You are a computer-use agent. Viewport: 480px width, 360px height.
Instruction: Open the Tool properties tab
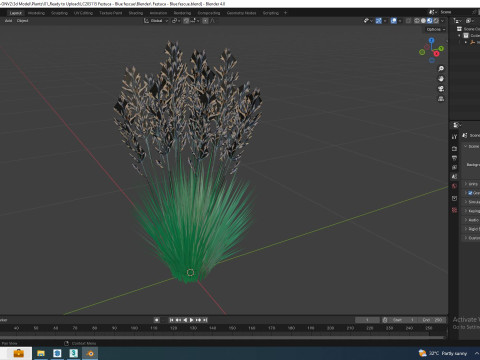pos(454,137)
